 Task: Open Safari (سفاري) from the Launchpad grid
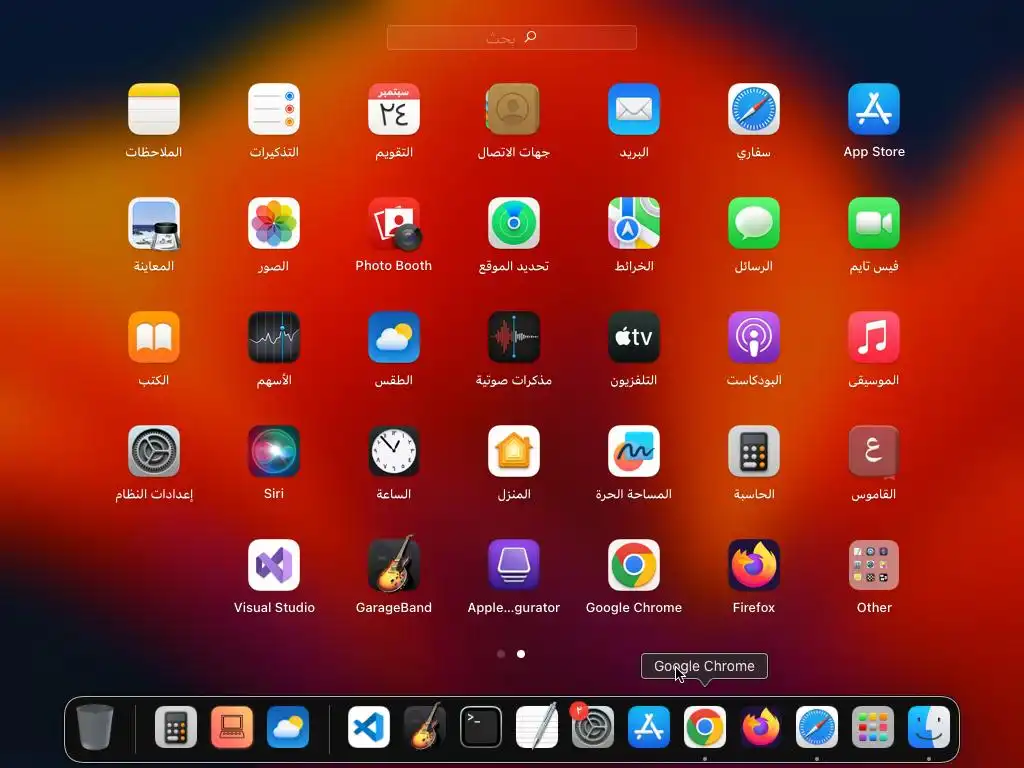[x=754, y=109]
